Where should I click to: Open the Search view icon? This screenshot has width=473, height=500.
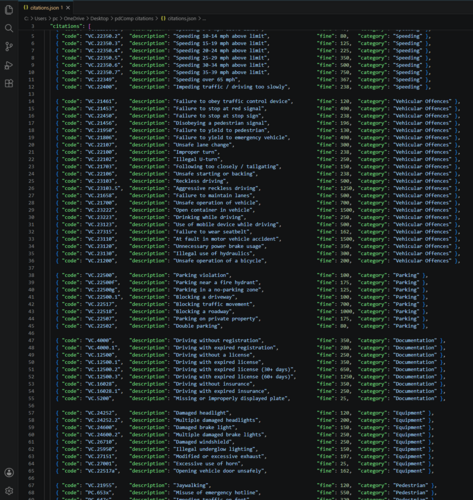pos(9,28)
